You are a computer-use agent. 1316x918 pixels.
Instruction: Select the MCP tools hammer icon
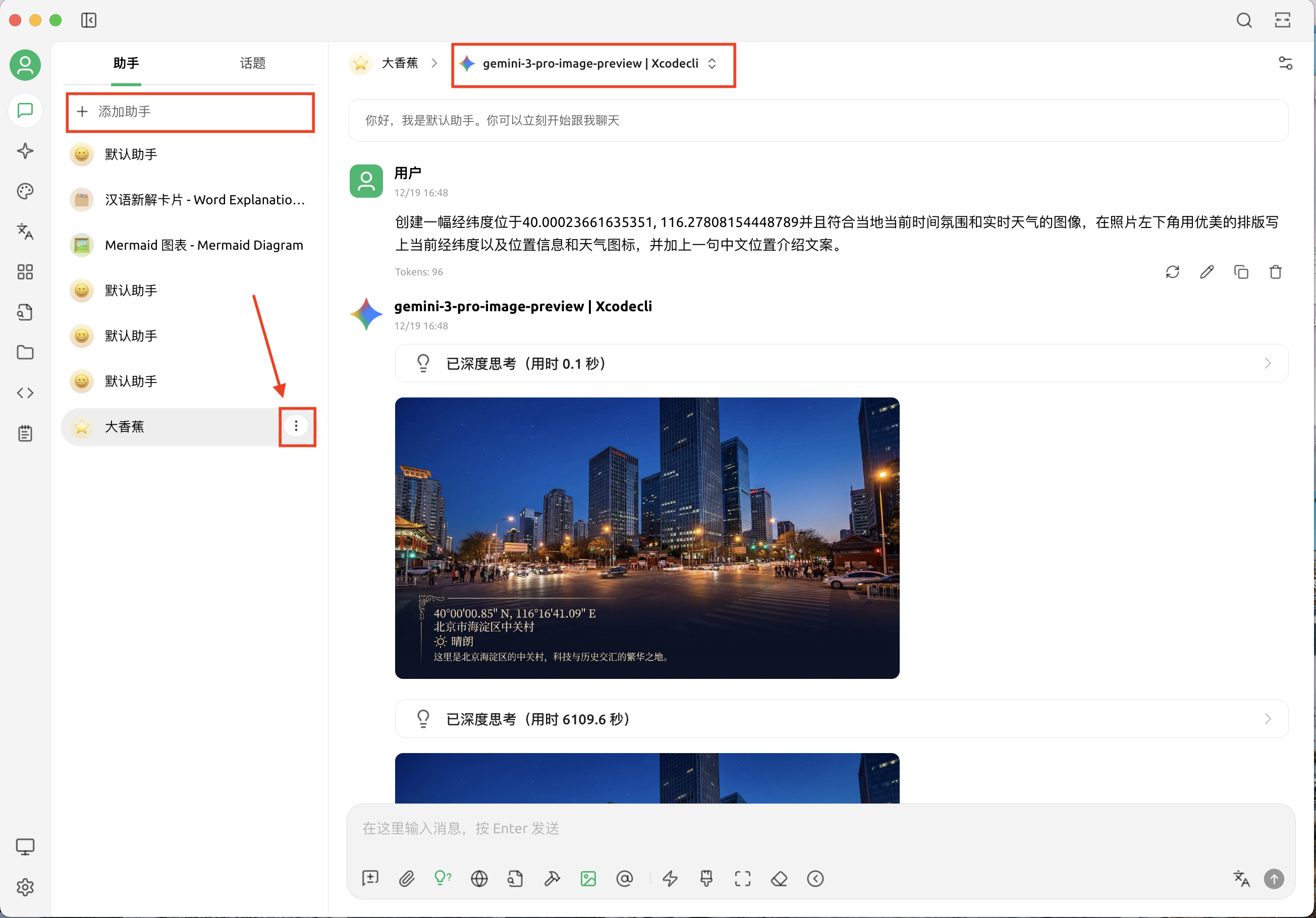click(552, 879)
